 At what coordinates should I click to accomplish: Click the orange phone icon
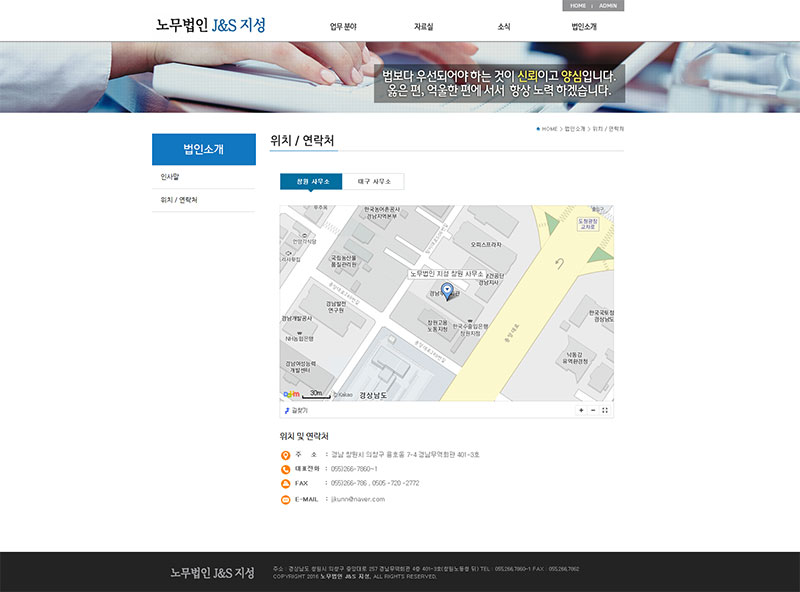(286, 470)
